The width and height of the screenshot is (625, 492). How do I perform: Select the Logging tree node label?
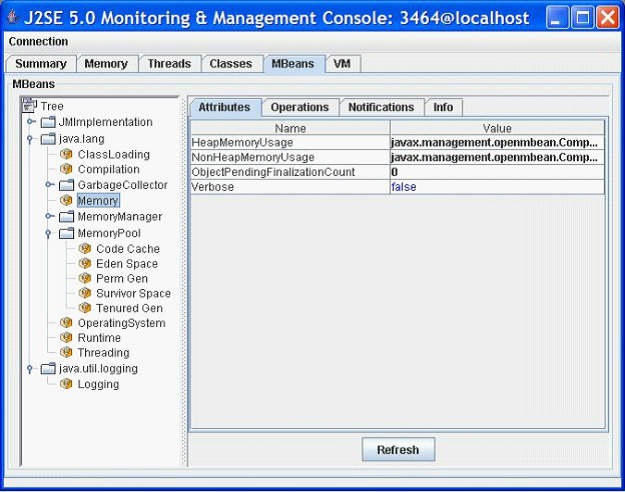tap(98, 384)
